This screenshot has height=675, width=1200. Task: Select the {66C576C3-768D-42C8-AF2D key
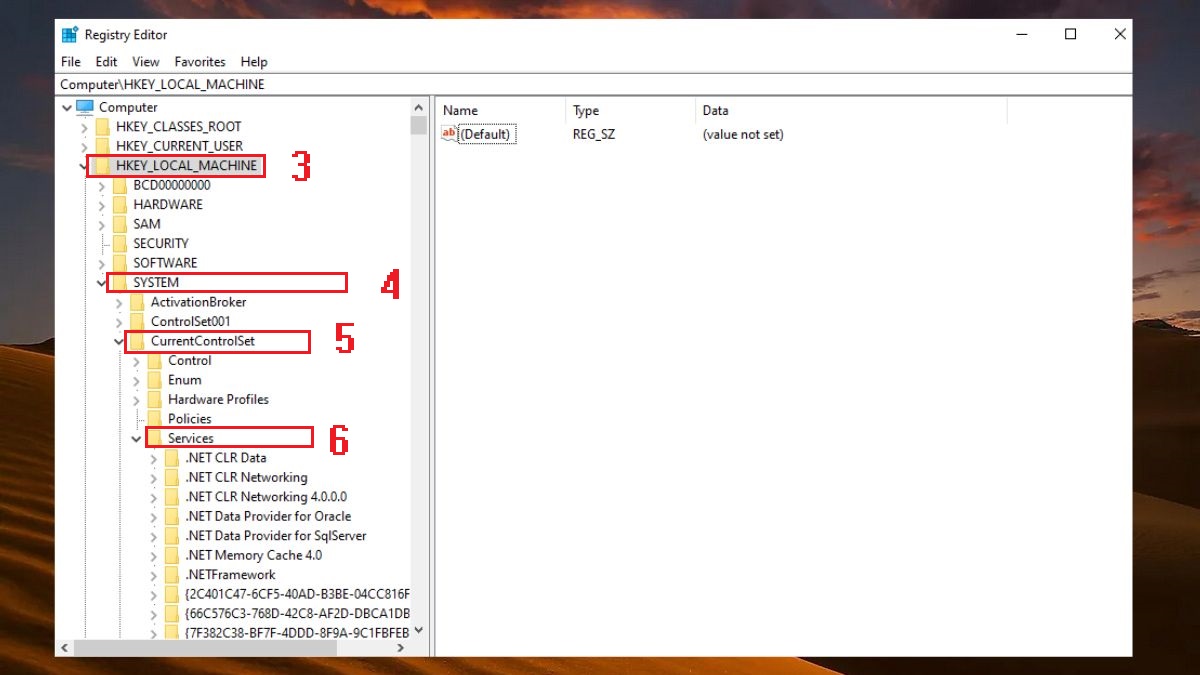(297, 613)
